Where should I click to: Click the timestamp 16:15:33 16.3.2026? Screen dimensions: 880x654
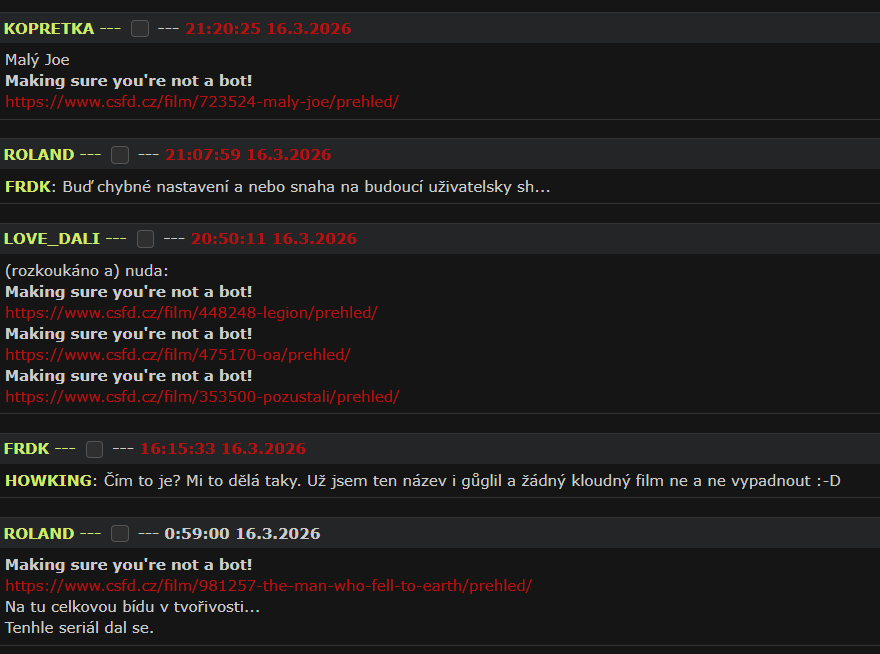click(x=223, y=449)
